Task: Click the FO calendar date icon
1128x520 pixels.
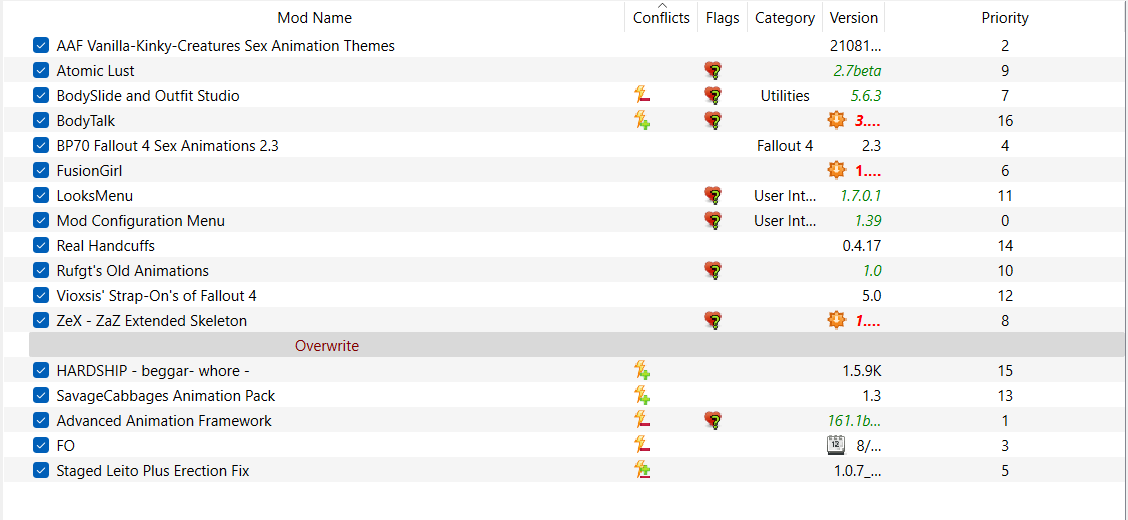Action: pos(836,446)
